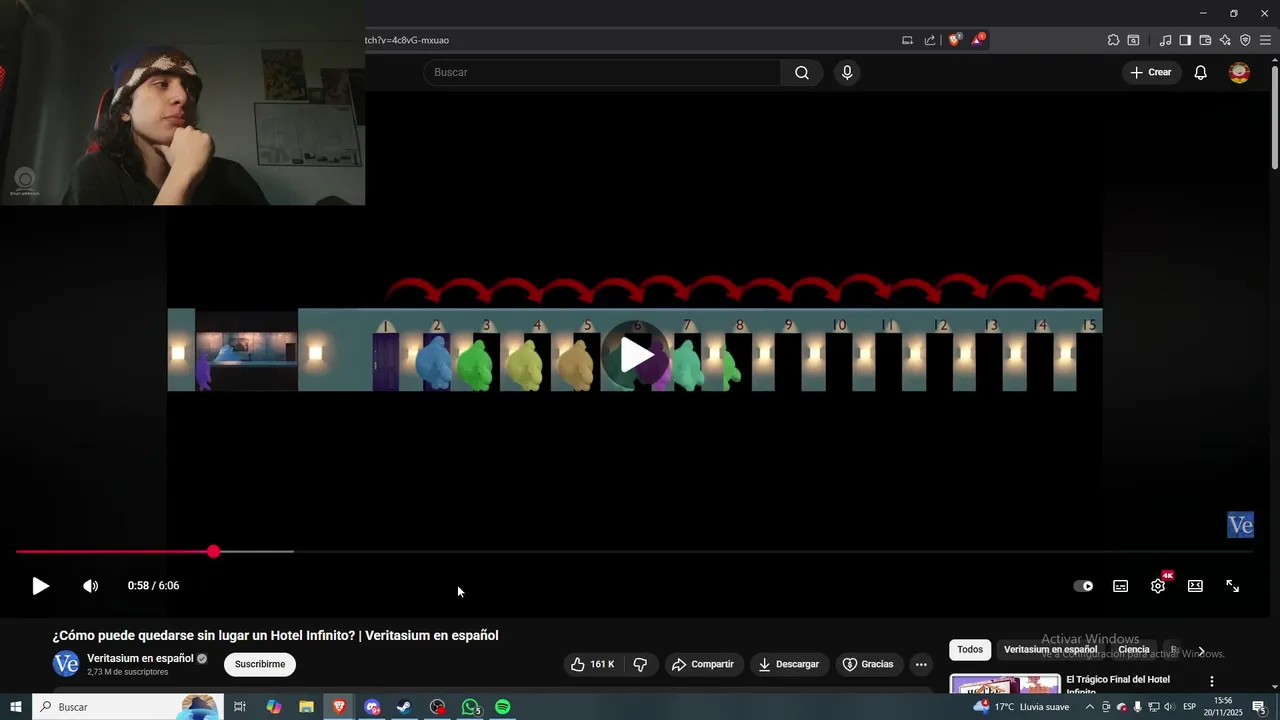Dislike the video with thumbs down
Screen dimensions: 1280x720
pyautogui.click(x=640, y=664)
